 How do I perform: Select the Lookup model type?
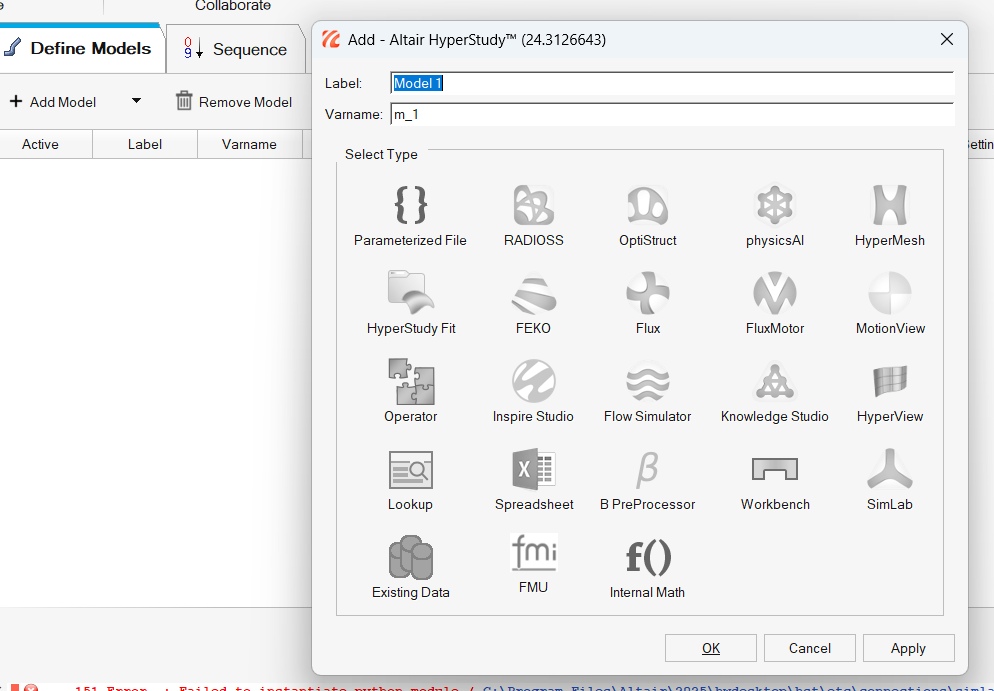pos(410,480)
